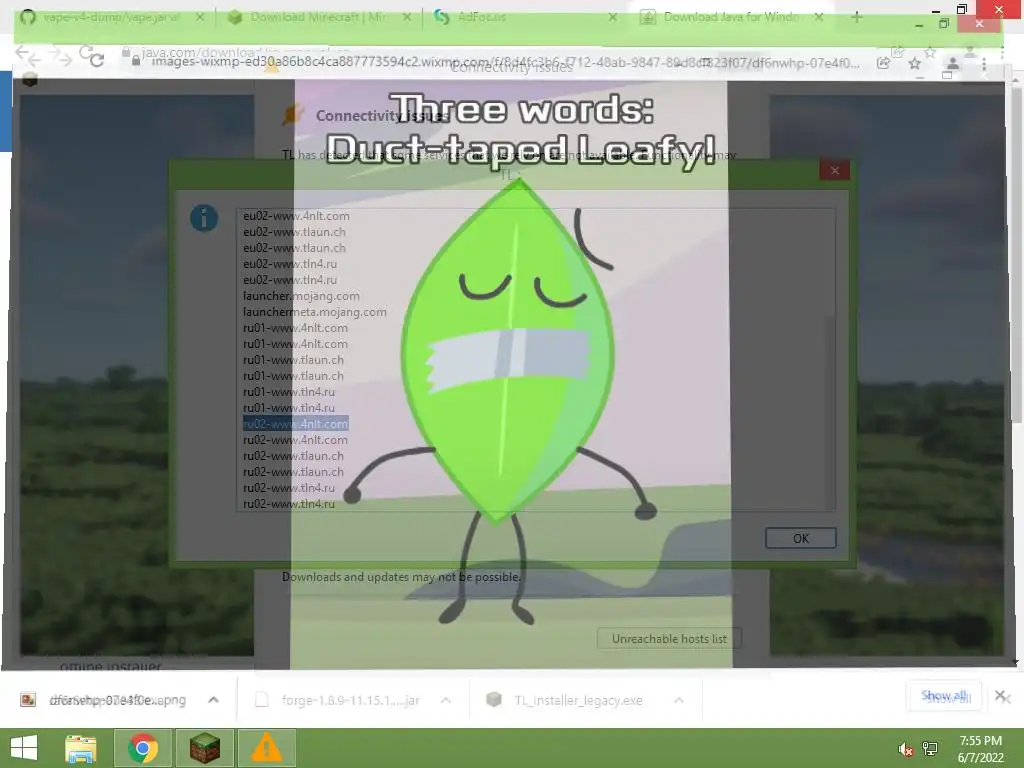Open the Chrome three-dot menu
The height and width of the screenshot is (768, 1024).
[x=984, y=63]
